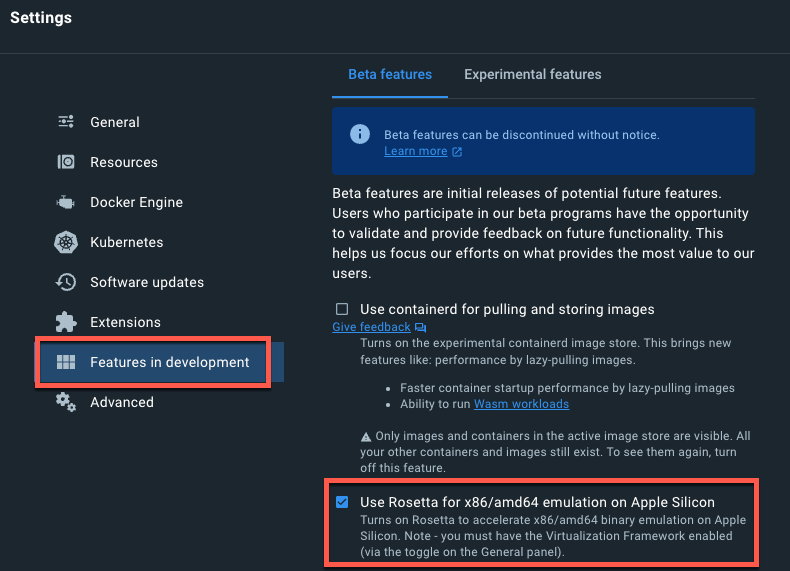Click the Features in development grid icon
790x571 pixels.
[66, 362]
